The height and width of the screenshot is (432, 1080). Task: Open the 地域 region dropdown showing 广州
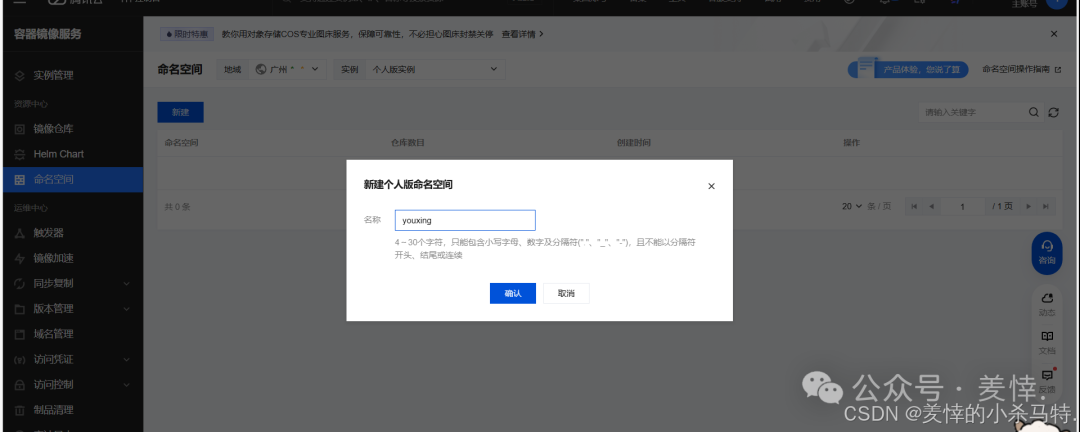click(288, 70)
